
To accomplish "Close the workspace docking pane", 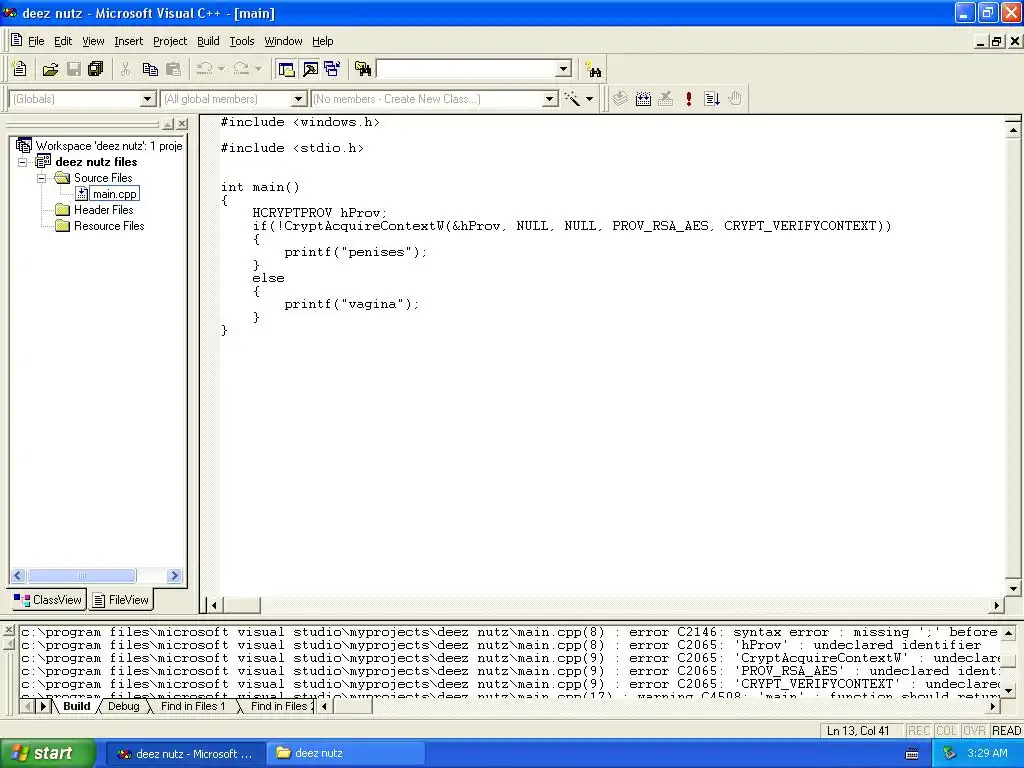I will [x=182, y=124].
